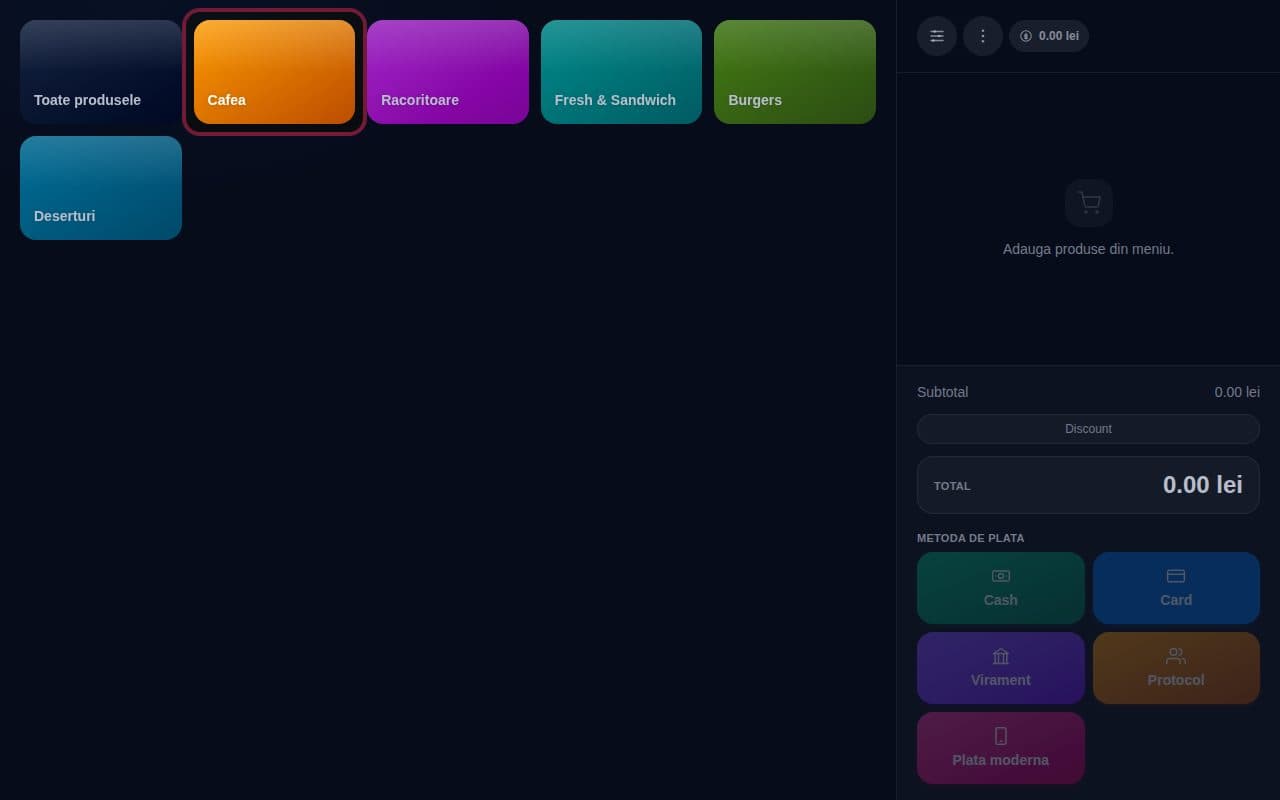Apply a Discount to the order

(1088, 429)
